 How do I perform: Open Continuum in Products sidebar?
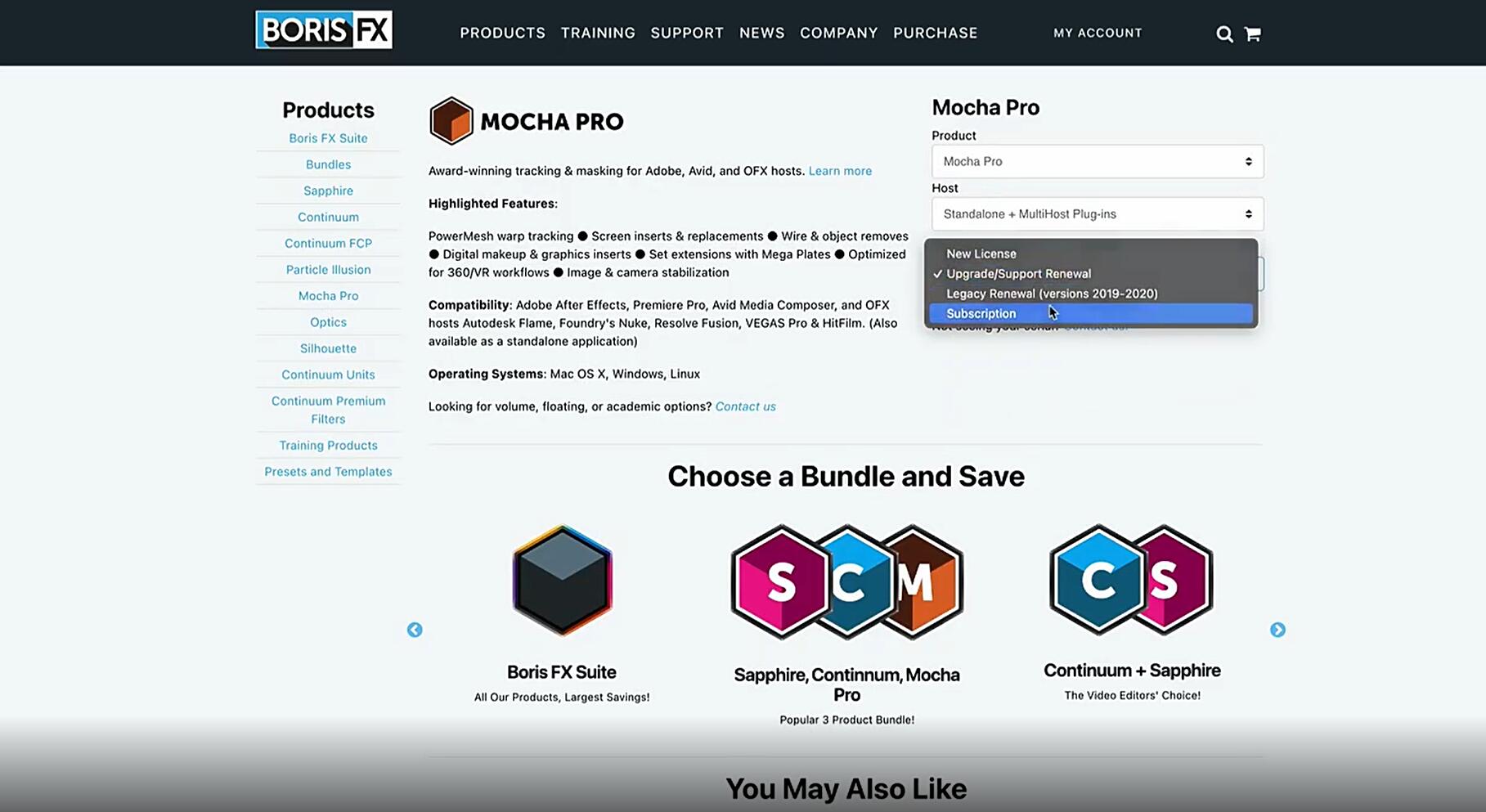point(328,217)
